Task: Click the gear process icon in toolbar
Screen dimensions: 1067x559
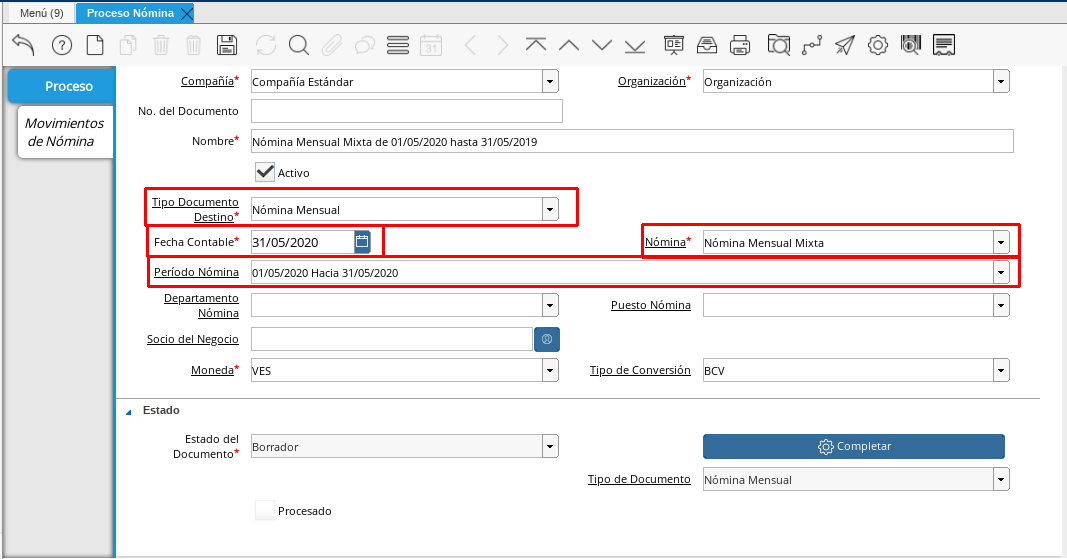Action: tap(878, 45)
